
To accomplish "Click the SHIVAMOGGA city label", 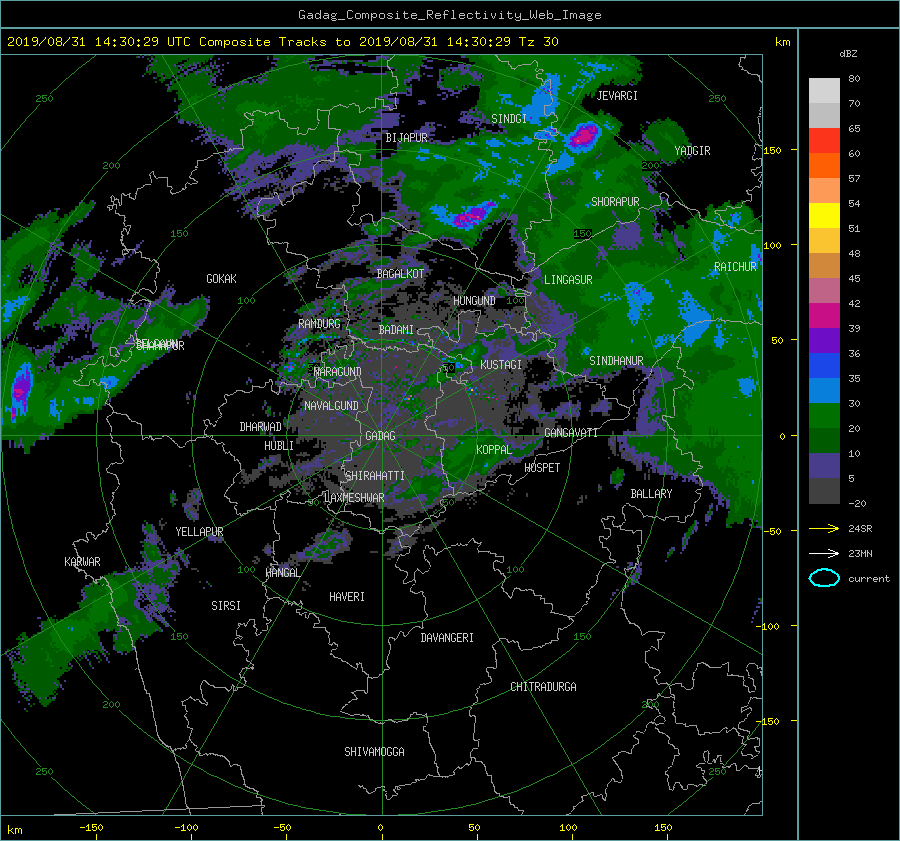I will (374, 752).
